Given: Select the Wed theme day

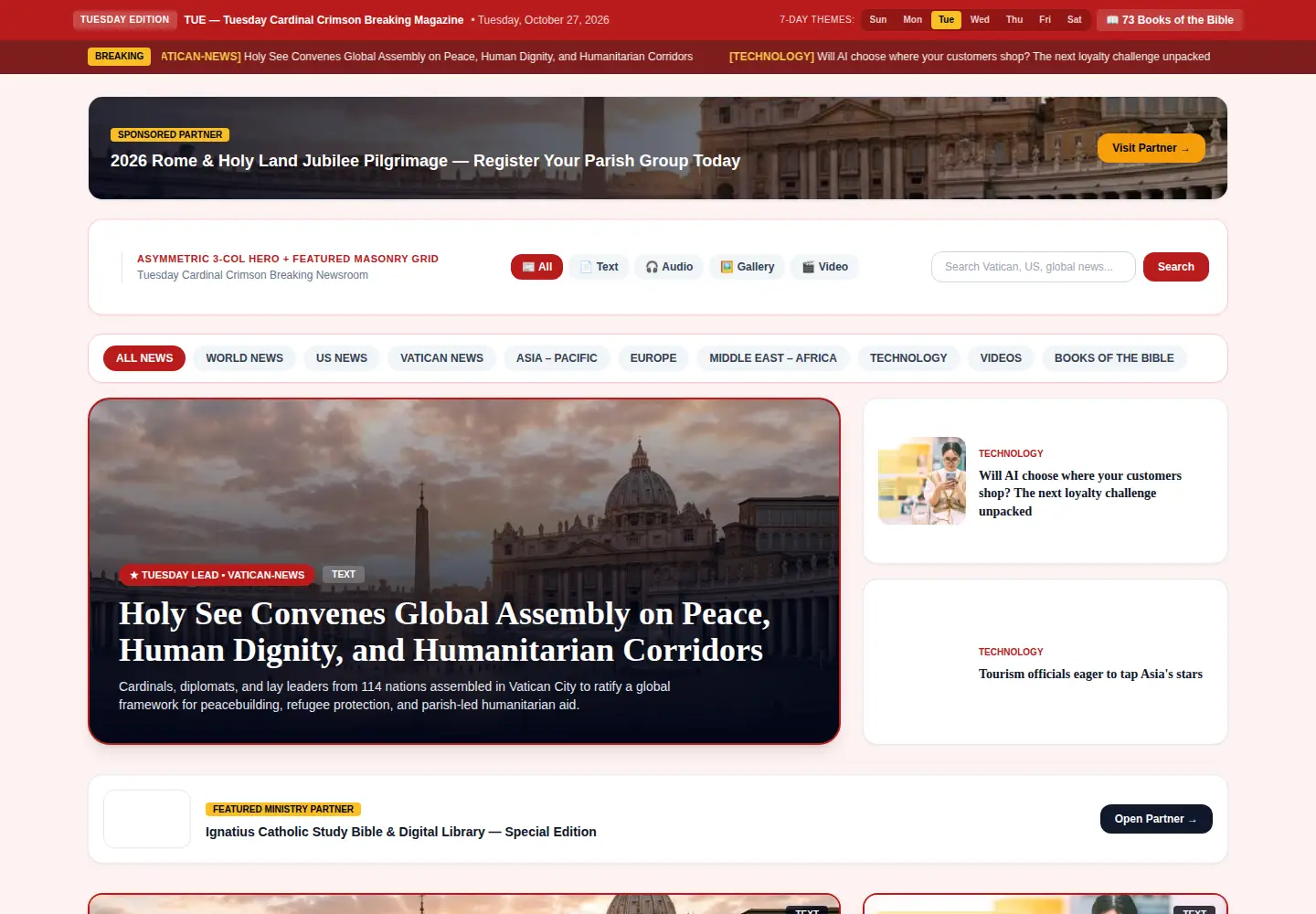Looking at the screenshot, I should (x=980, y=20).
